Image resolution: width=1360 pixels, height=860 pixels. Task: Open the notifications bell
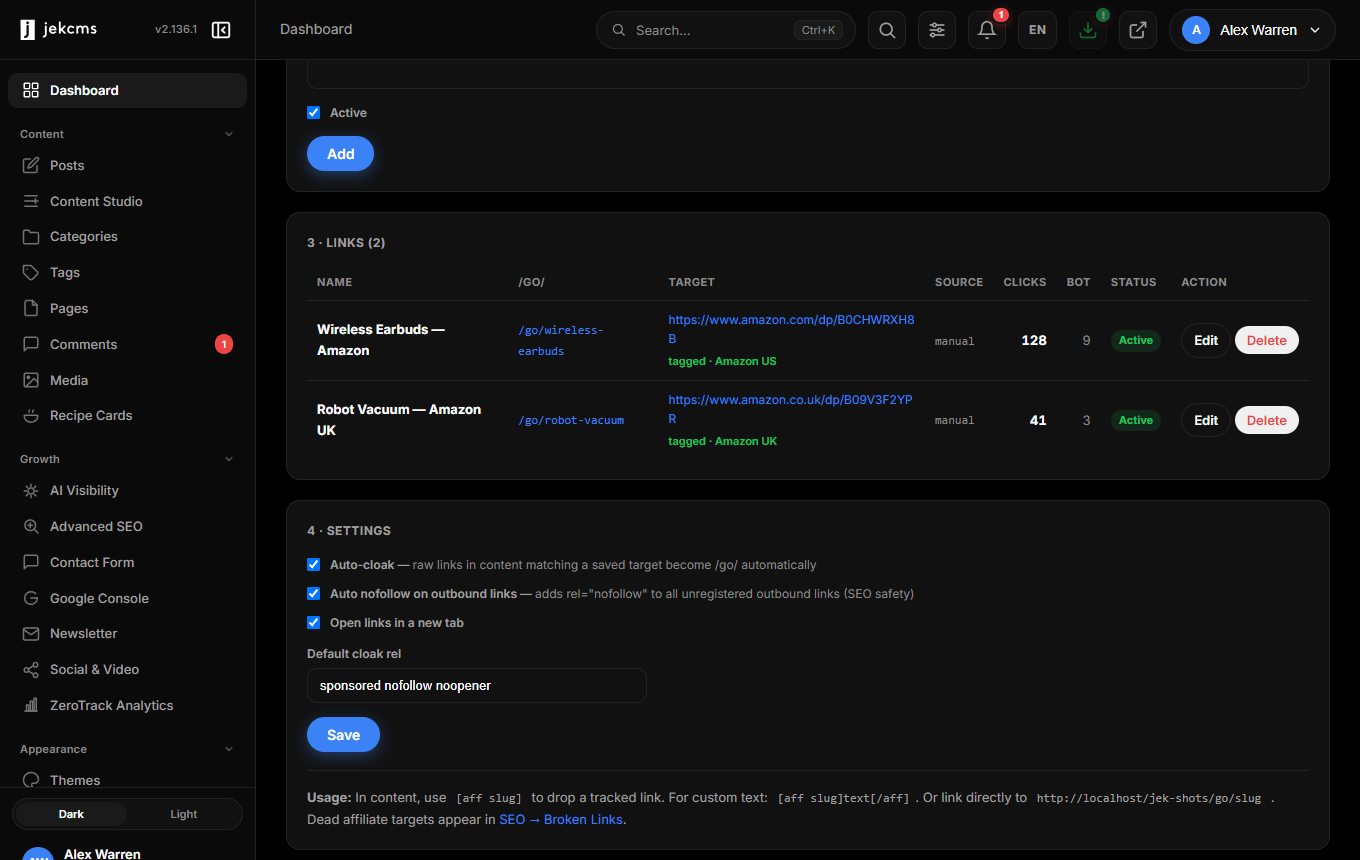tap(987, 30)
